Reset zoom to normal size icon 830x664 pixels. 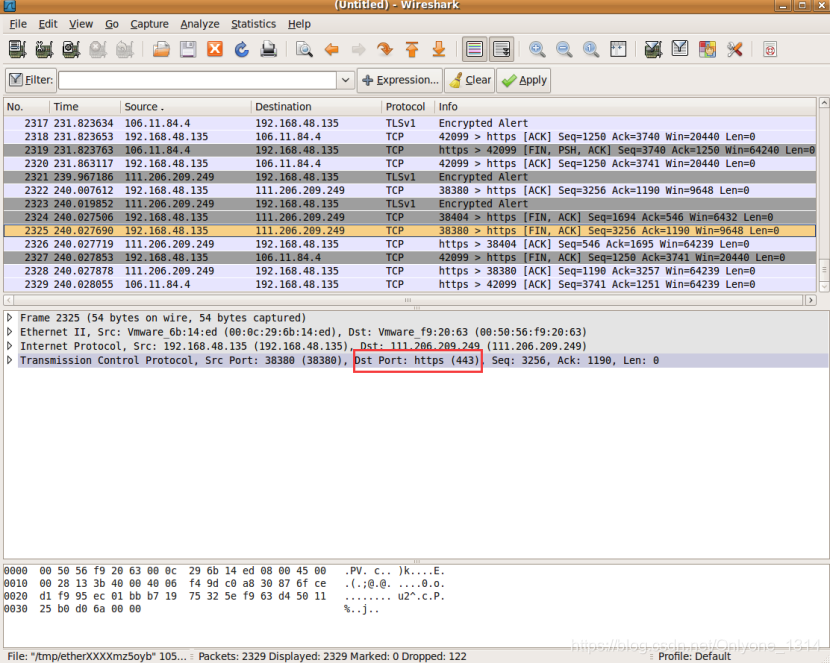(x=591, y=49)
